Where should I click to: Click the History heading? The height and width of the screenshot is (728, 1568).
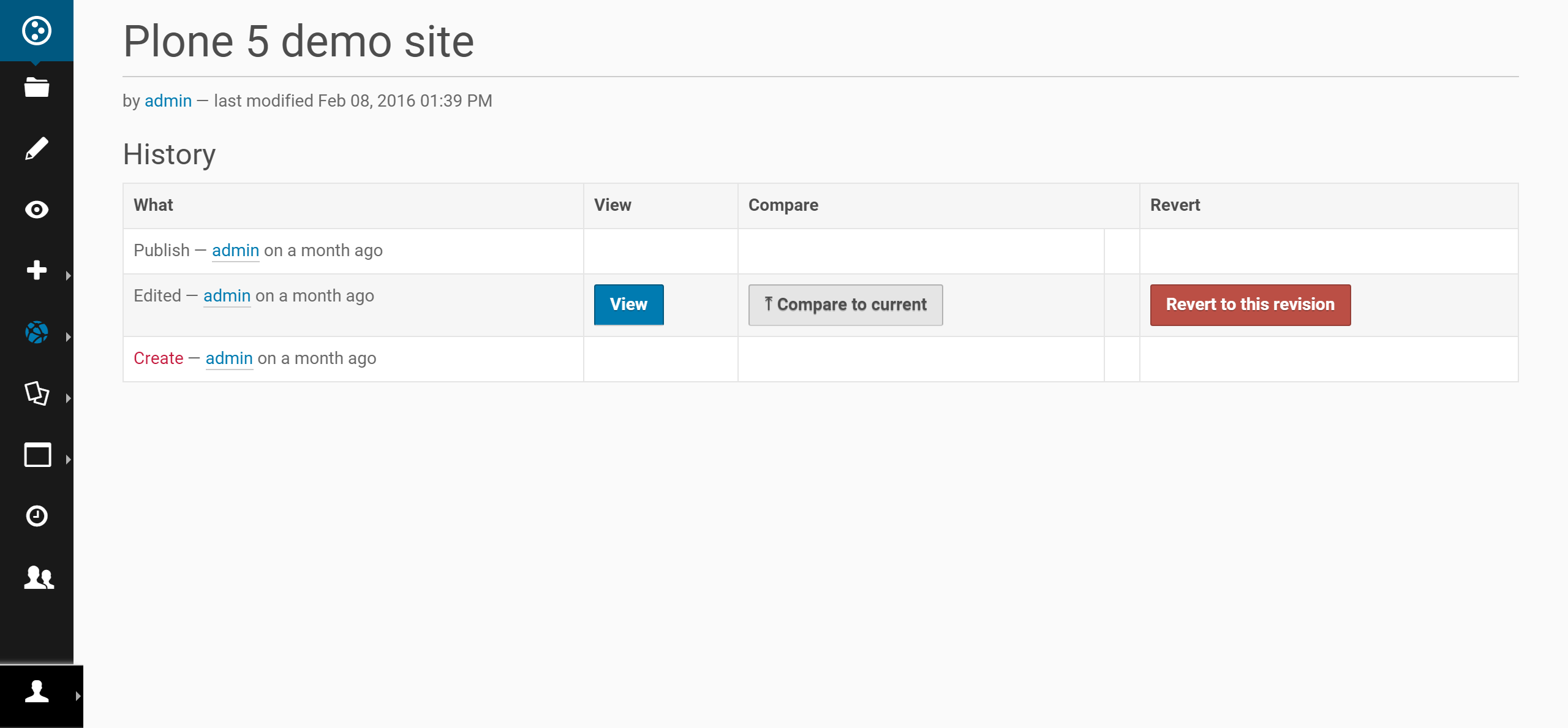(x=169, y=154)
